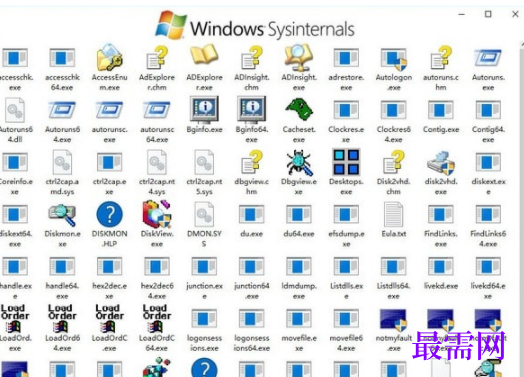
Task: Select the autorunsc64.exe icon
Action: (x=157, y=110)
